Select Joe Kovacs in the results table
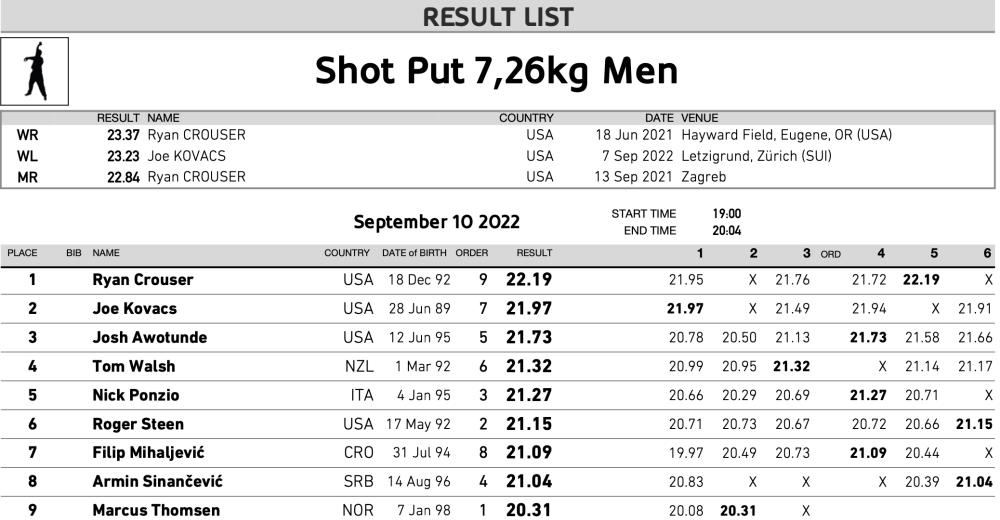 pyautogui.click(x=134, y=309)
